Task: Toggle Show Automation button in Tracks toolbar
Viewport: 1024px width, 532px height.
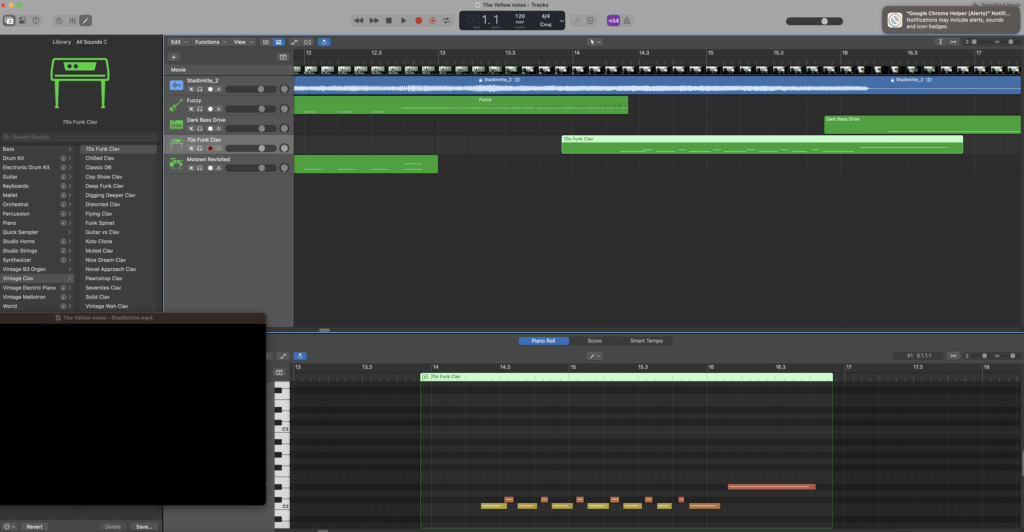Action: pos(294,42)
